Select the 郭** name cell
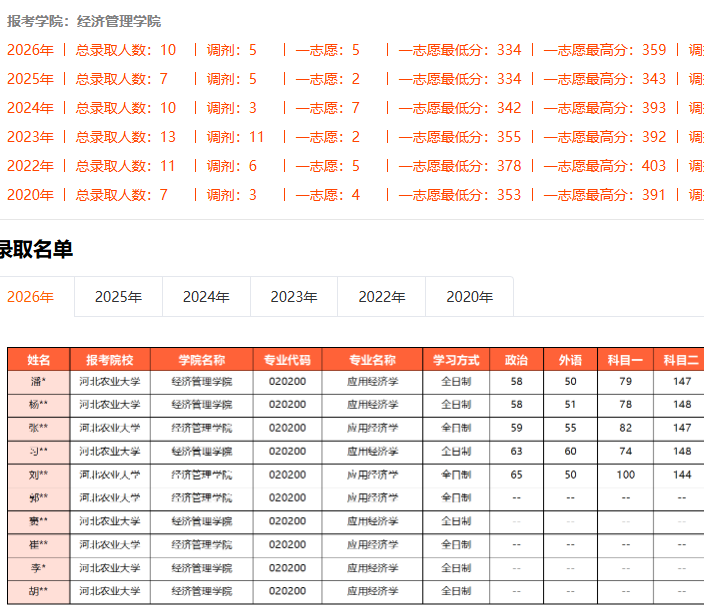 (x=39, y=498)
